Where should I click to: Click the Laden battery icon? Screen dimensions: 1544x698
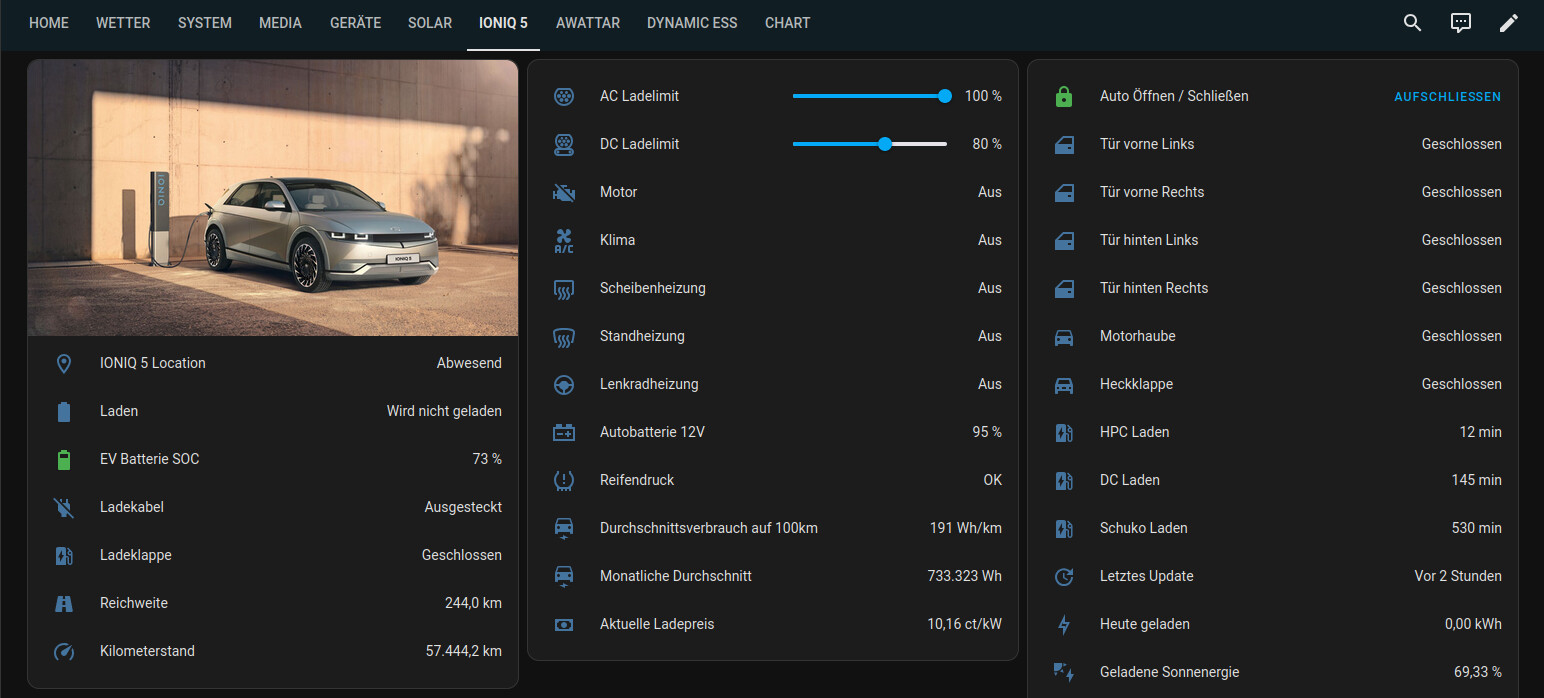click(64, 412)
